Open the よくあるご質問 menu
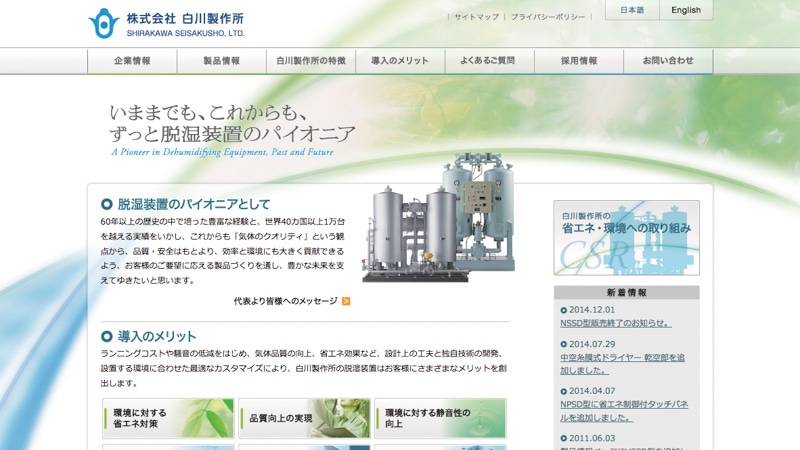This screenshot has height=450, width=800. point(489,61)
